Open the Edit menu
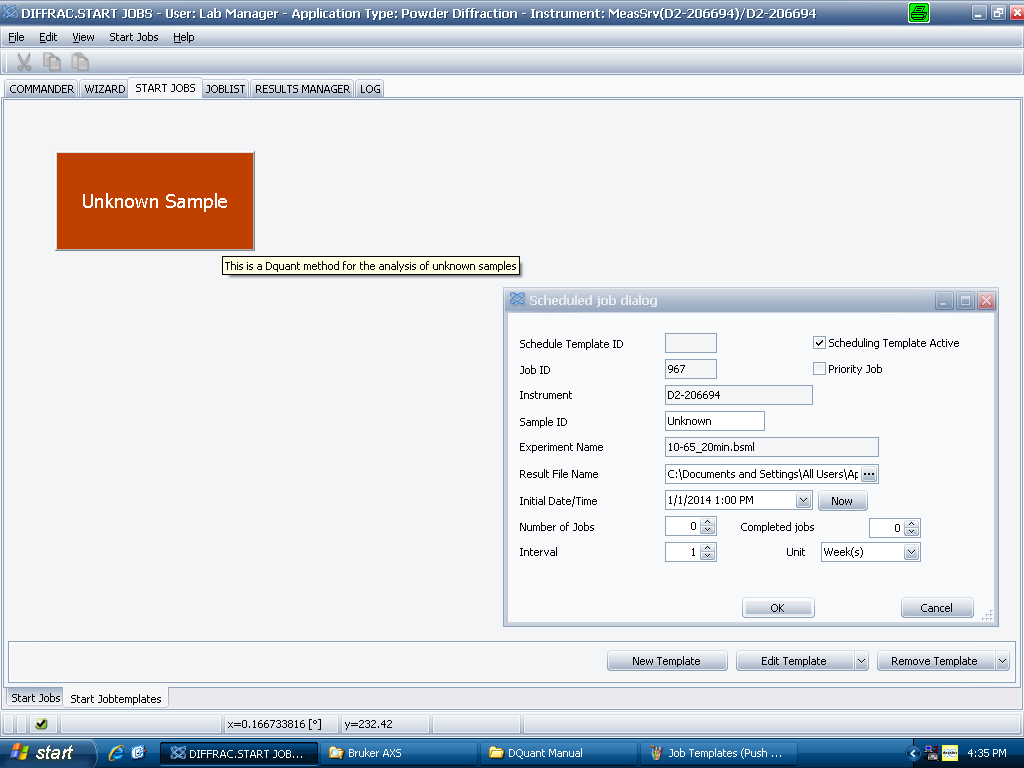 point(48,37)
